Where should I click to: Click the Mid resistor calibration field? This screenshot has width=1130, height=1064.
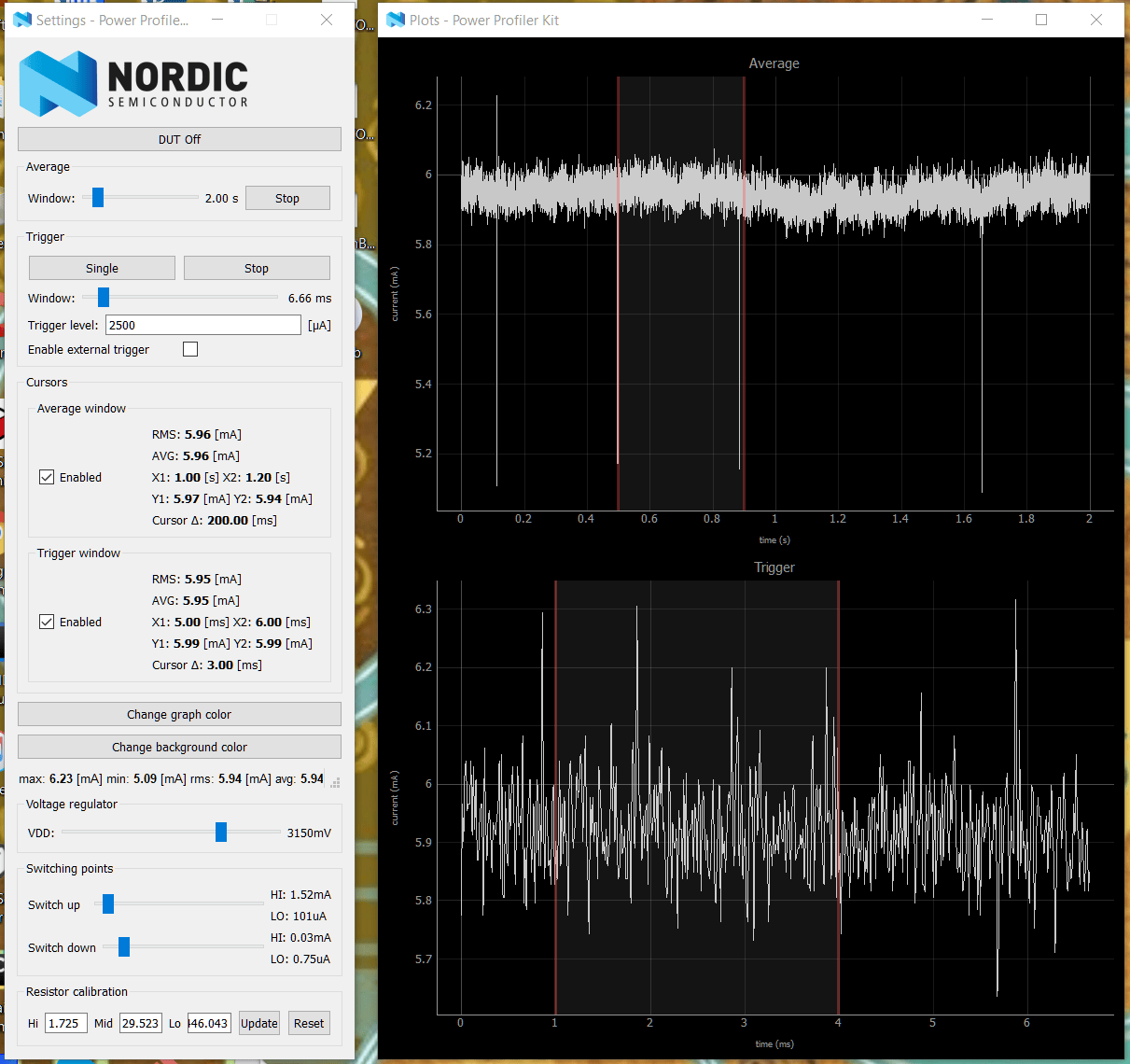coord(141,1023)
